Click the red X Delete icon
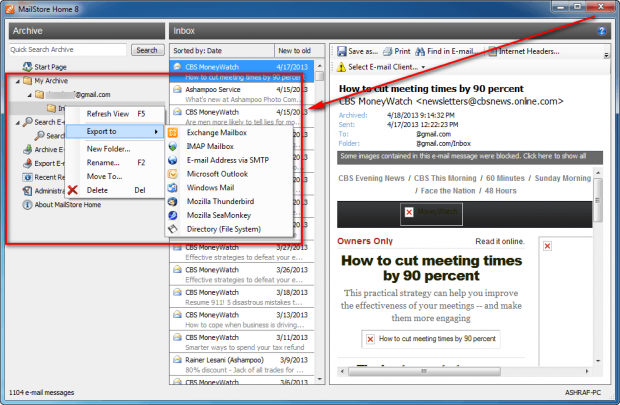This screenshot has height=405, width=620. coord(73,190)
